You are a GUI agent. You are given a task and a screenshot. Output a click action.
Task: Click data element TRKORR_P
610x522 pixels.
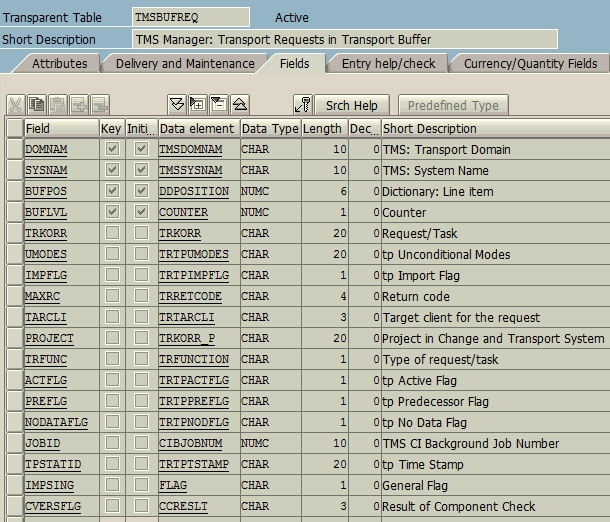pos(187,338)
